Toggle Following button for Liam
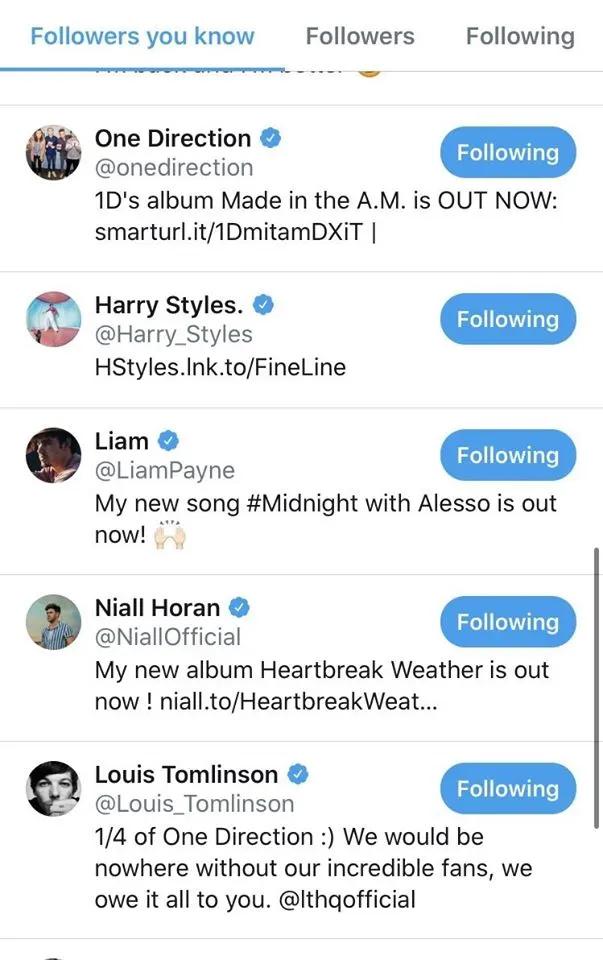 (508, 456)
